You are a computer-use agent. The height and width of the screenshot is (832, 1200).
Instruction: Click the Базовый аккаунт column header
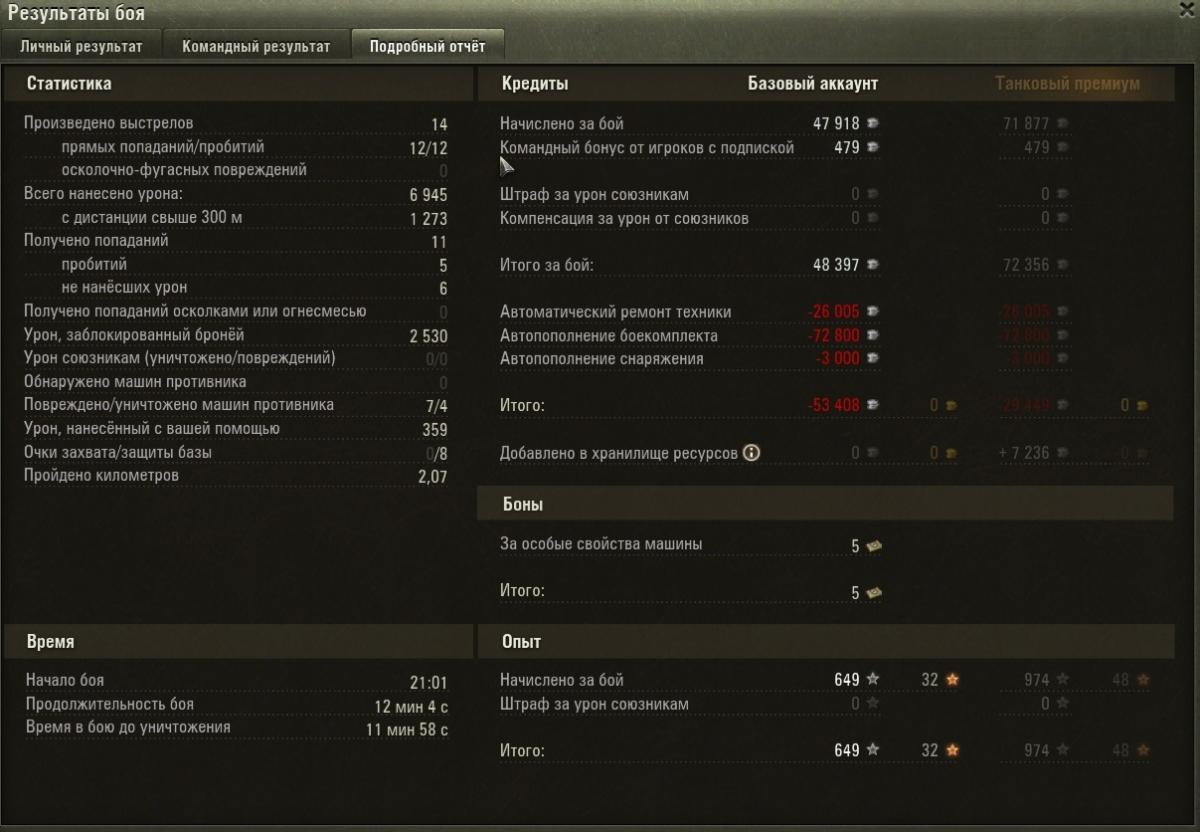point(812,84)
